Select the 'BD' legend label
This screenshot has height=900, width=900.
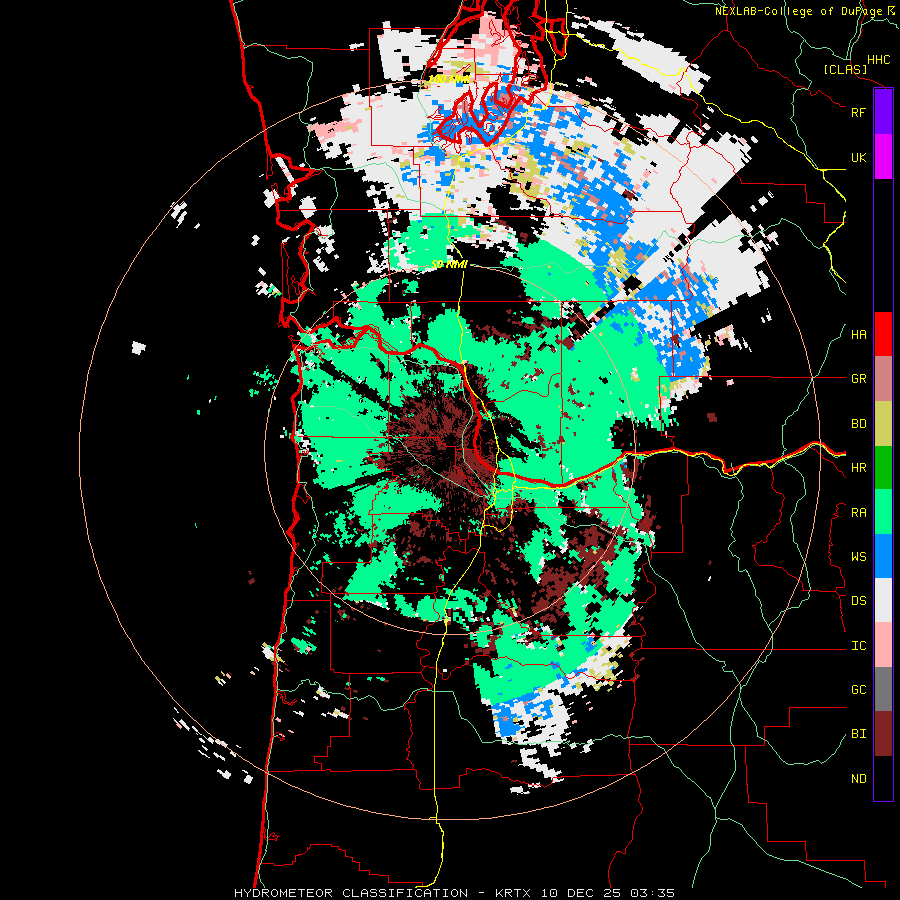858,424
